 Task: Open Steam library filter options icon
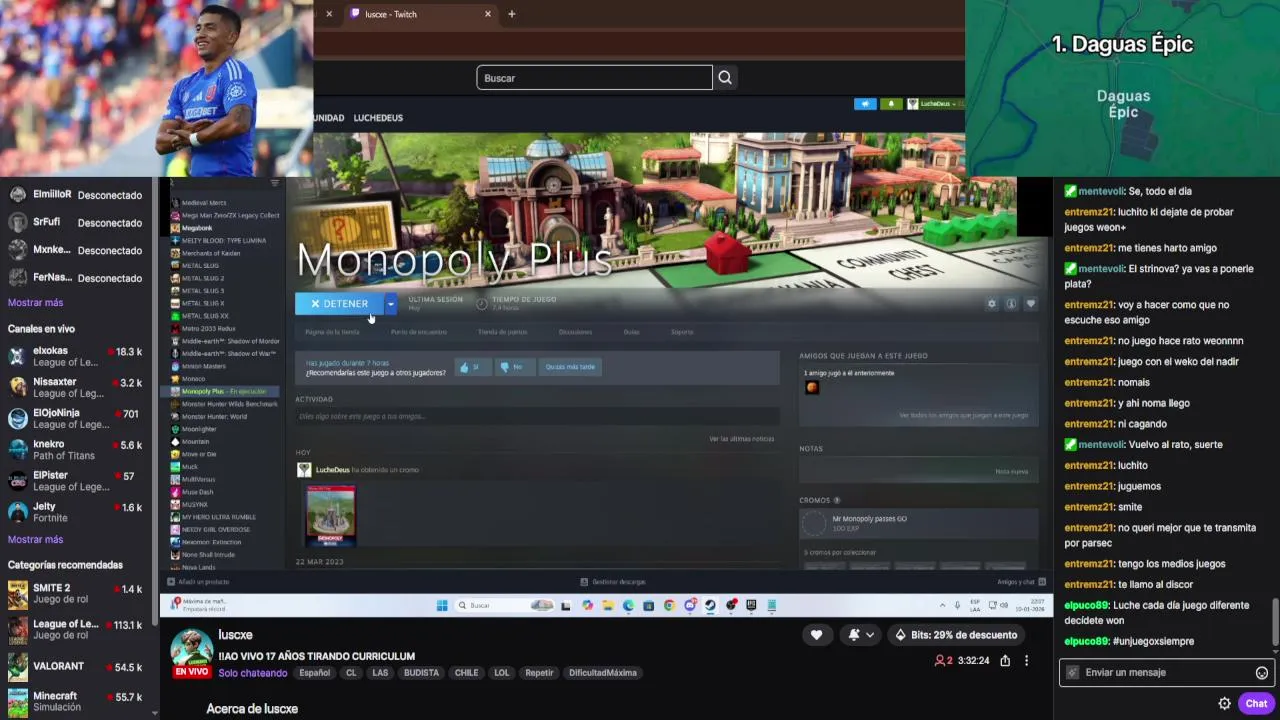pos(275,183)
